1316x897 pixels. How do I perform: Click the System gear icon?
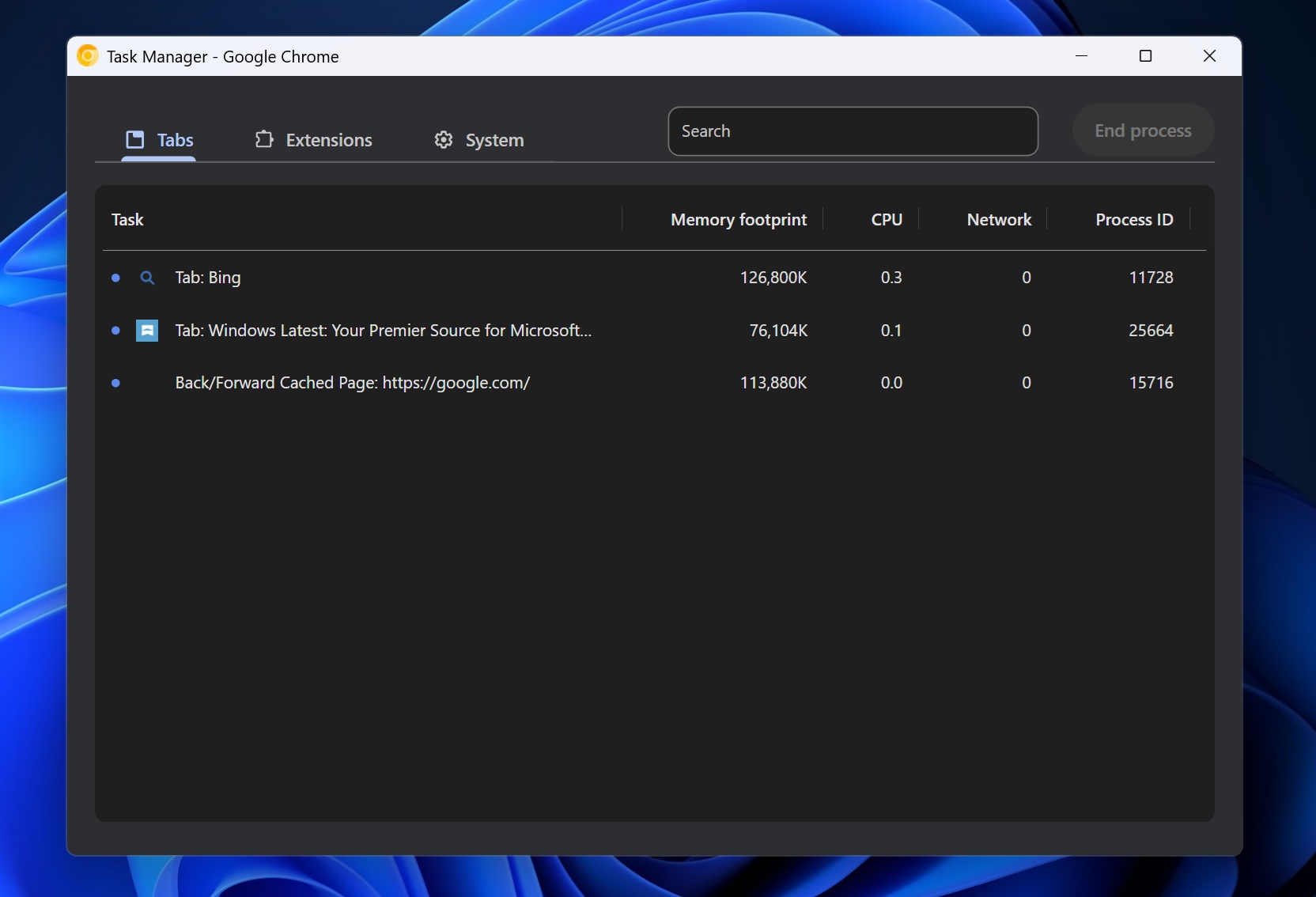point(444,139)
